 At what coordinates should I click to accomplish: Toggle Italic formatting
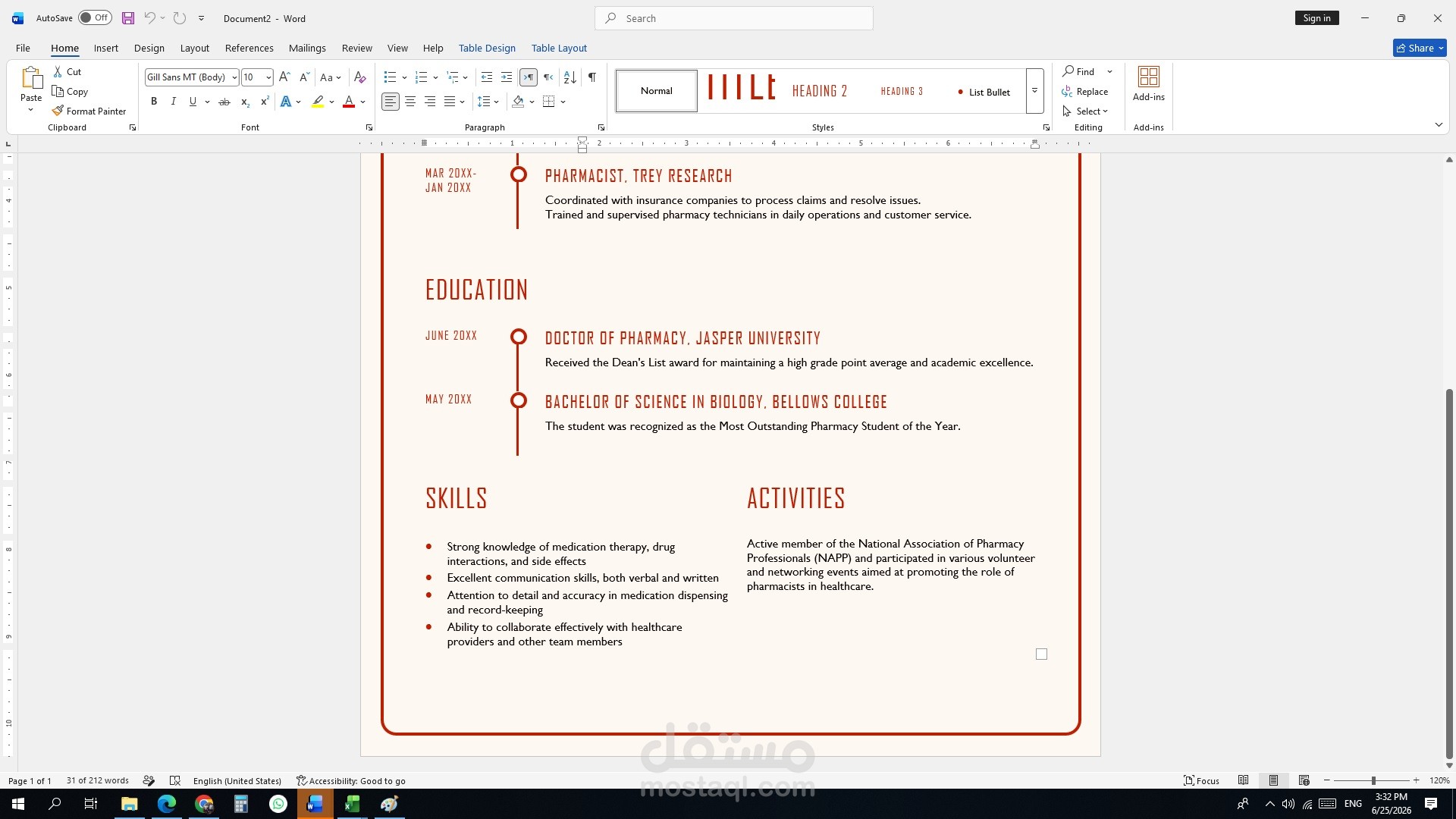point(173,102)
